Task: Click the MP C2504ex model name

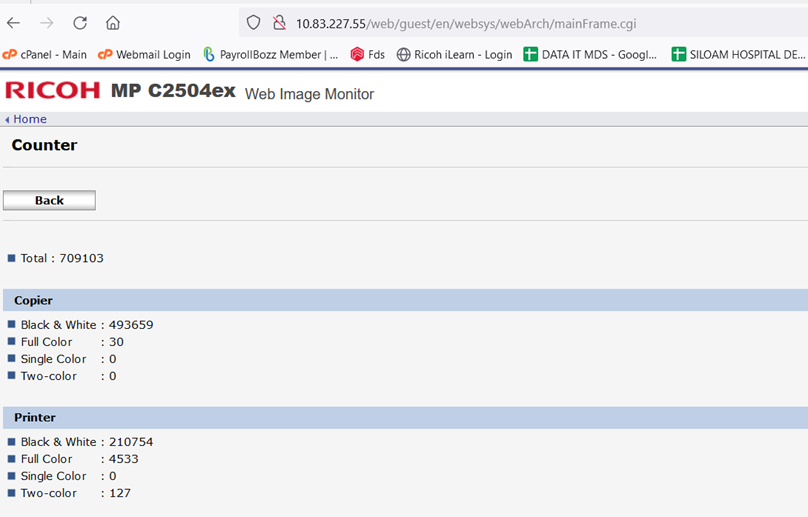Action: point(173,91)
